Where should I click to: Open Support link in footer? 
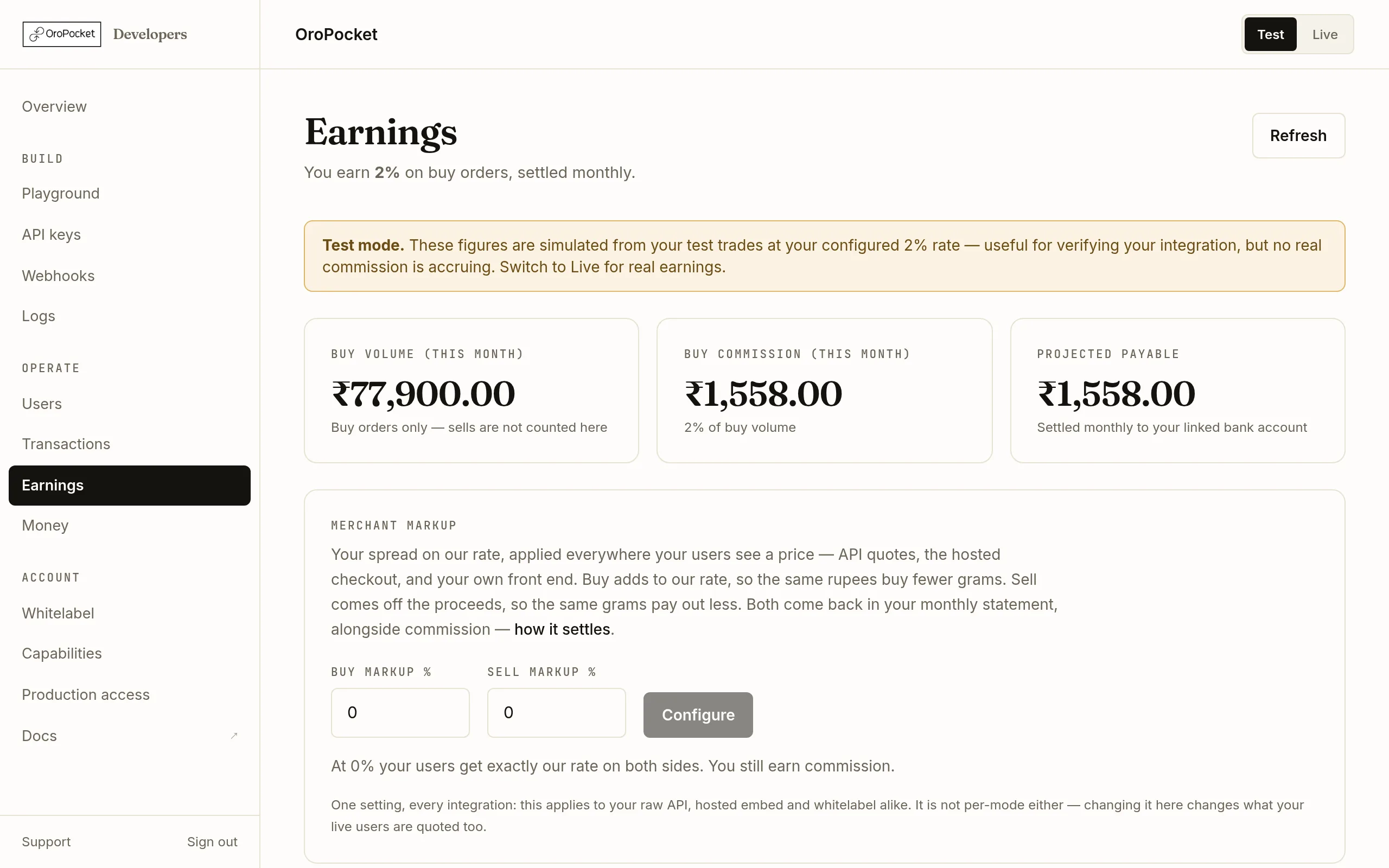coord(46,841)
